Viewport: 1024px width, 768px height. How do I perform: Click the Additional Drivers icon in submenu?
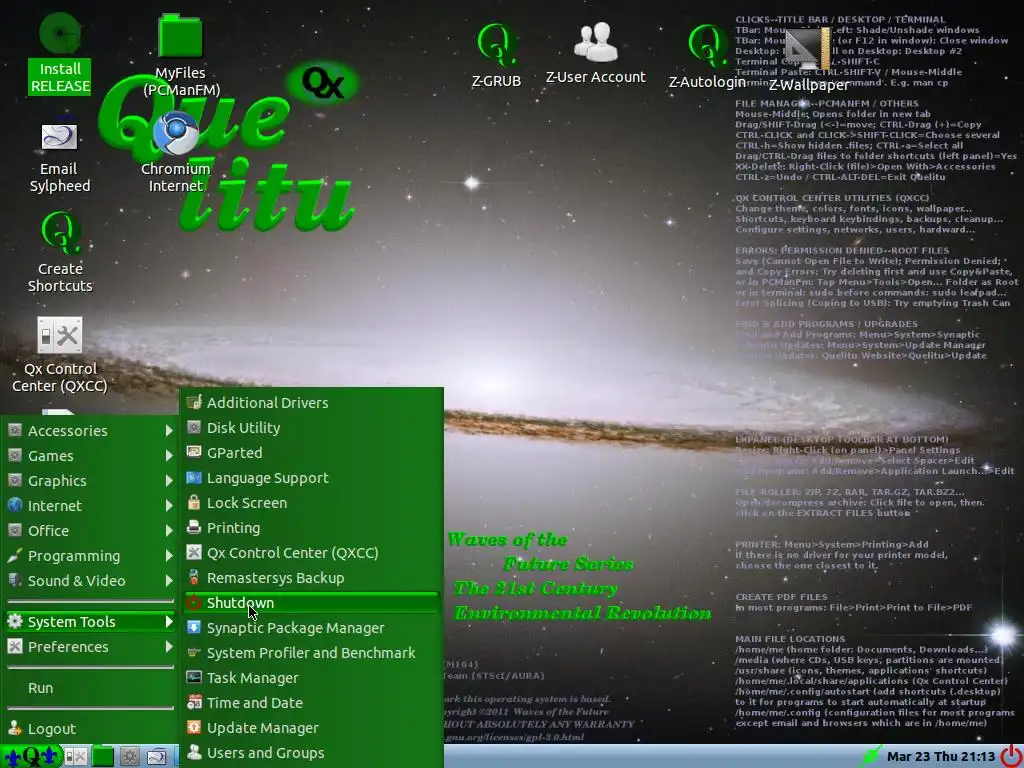pos(194,402)
